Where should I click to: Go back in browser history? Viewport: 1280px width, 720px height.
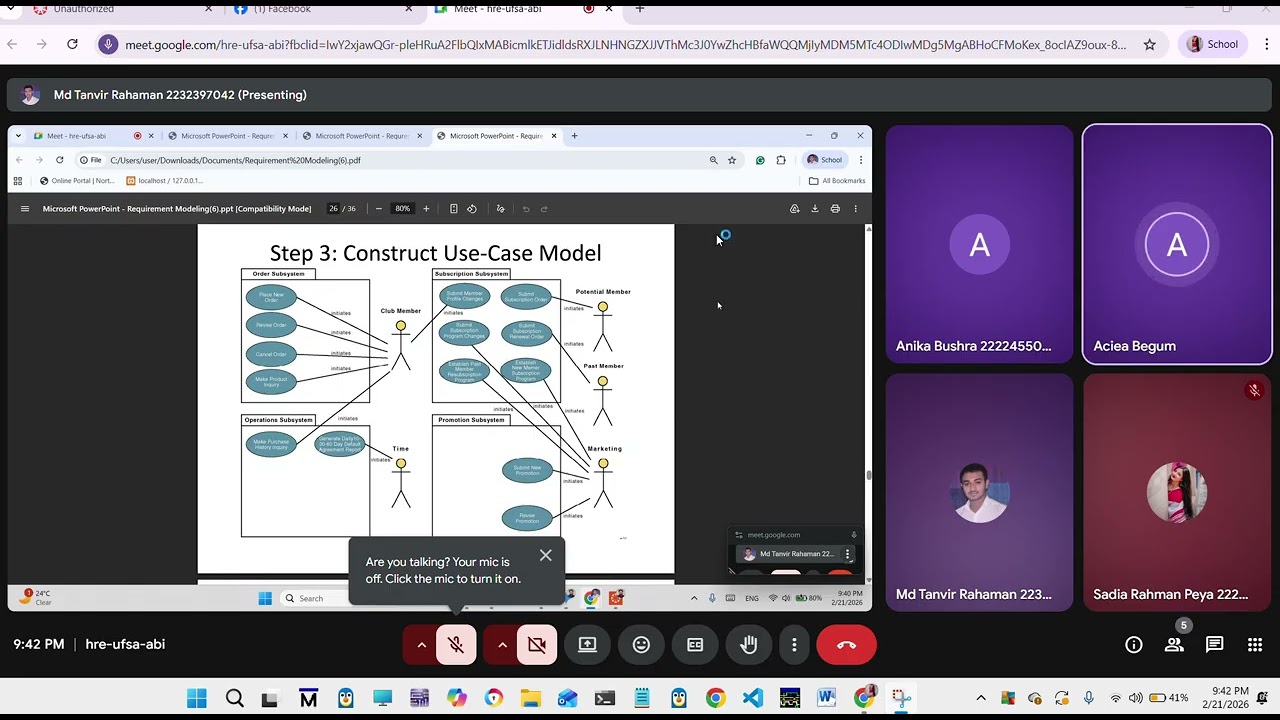[x=12, y=44]
